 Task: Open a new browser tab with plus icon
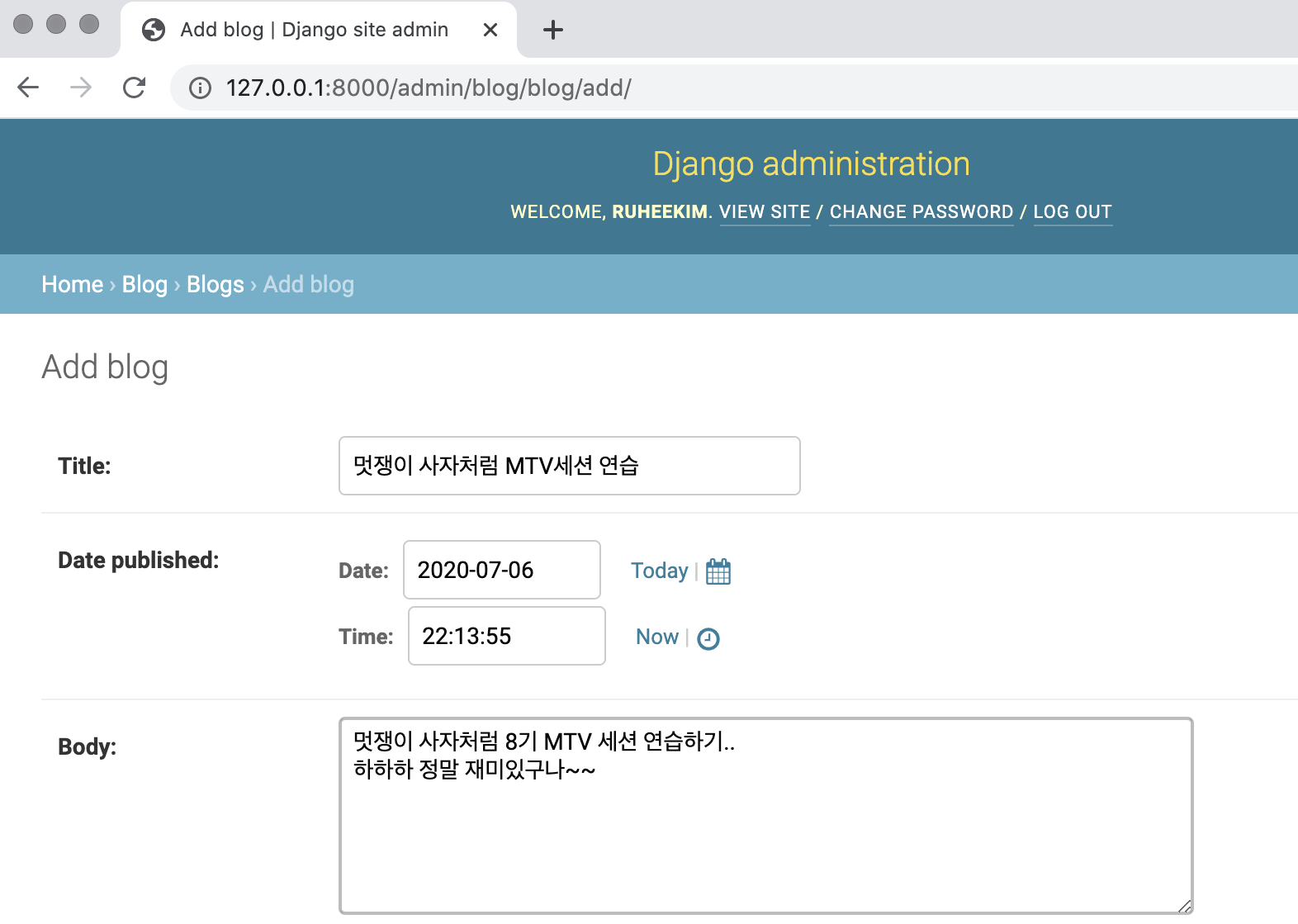coord(553,31)
